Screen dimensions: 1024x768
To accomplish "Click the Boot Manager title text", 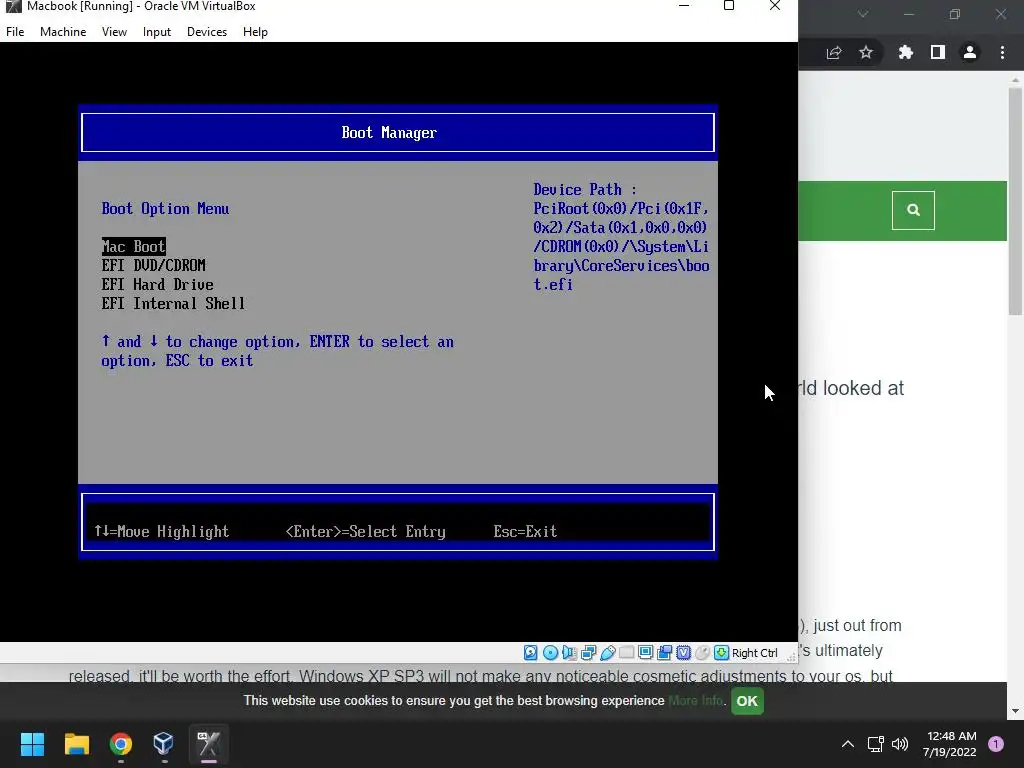I will [389, 133].
